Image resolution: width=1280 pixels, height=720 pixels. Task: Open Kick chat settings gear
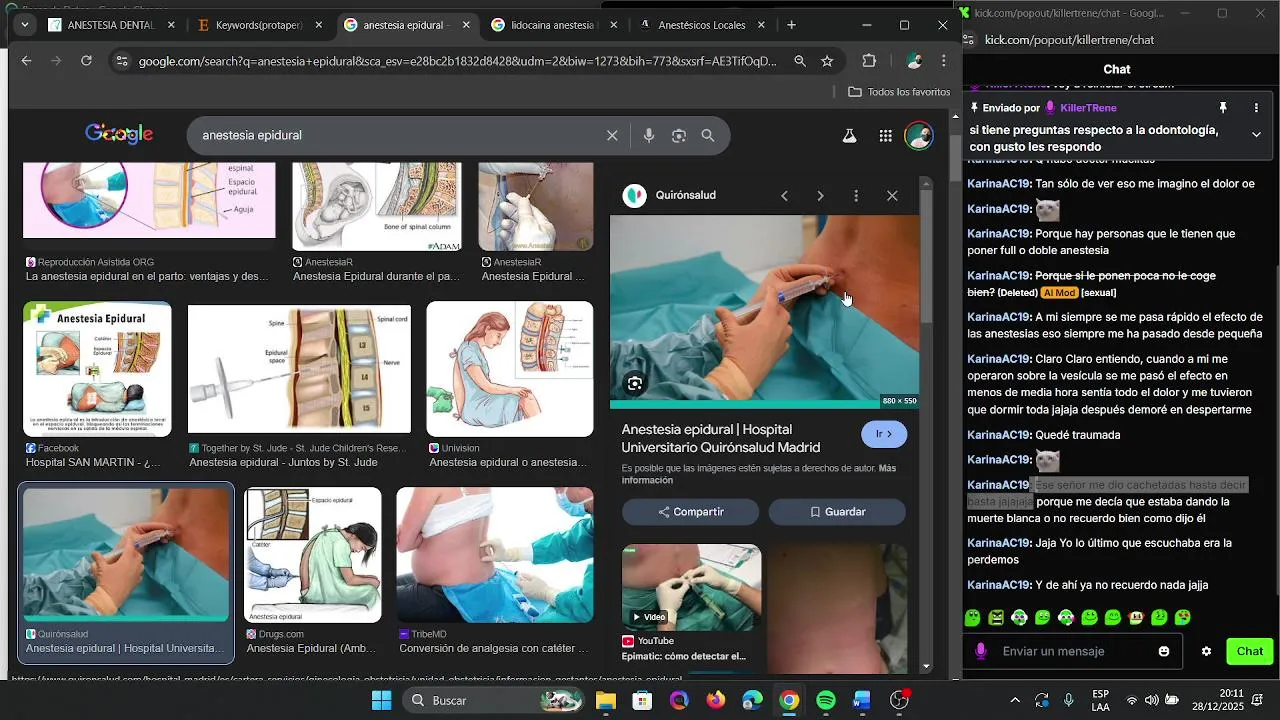point(1206,651)
